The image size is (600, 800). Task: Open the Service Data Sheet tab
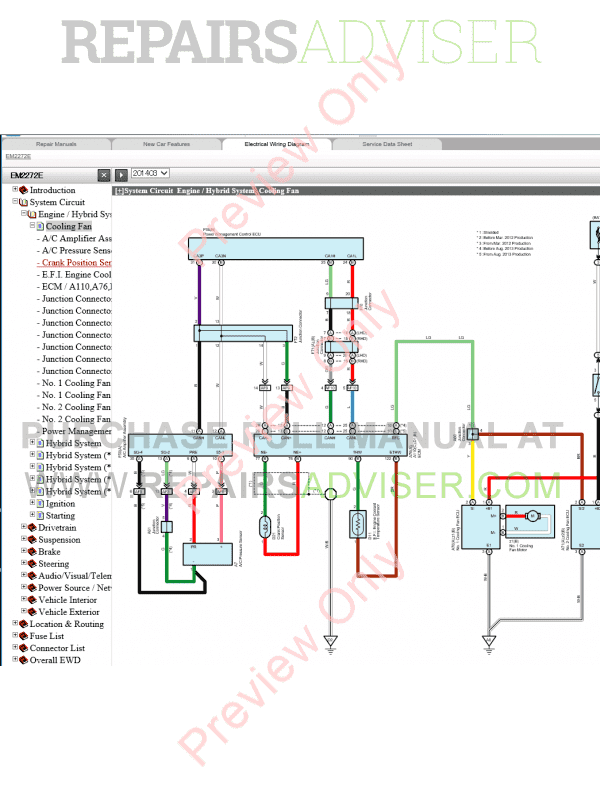pyautogui.click(x=387, y=144)
